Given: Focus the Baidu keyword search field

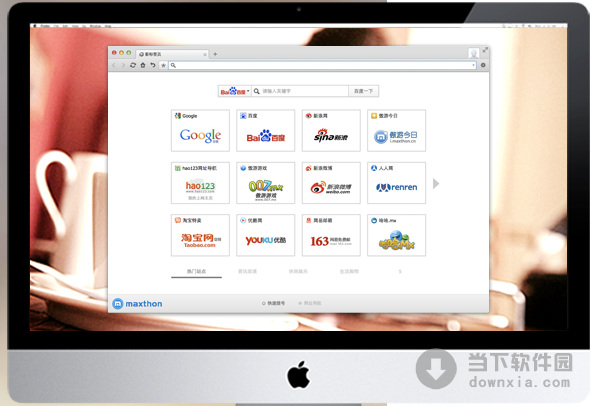Looking at the screenshot, I should pyautogui.click(x=300, y=91).
